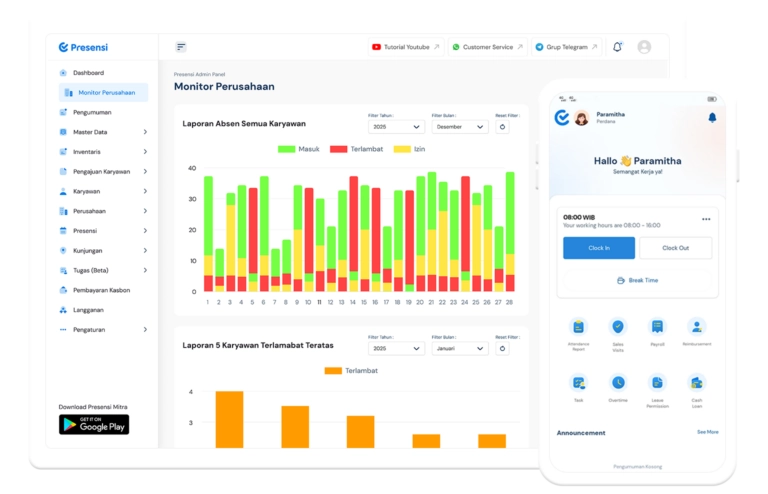Open the user profile avatar icon

[x=644, y=47]
